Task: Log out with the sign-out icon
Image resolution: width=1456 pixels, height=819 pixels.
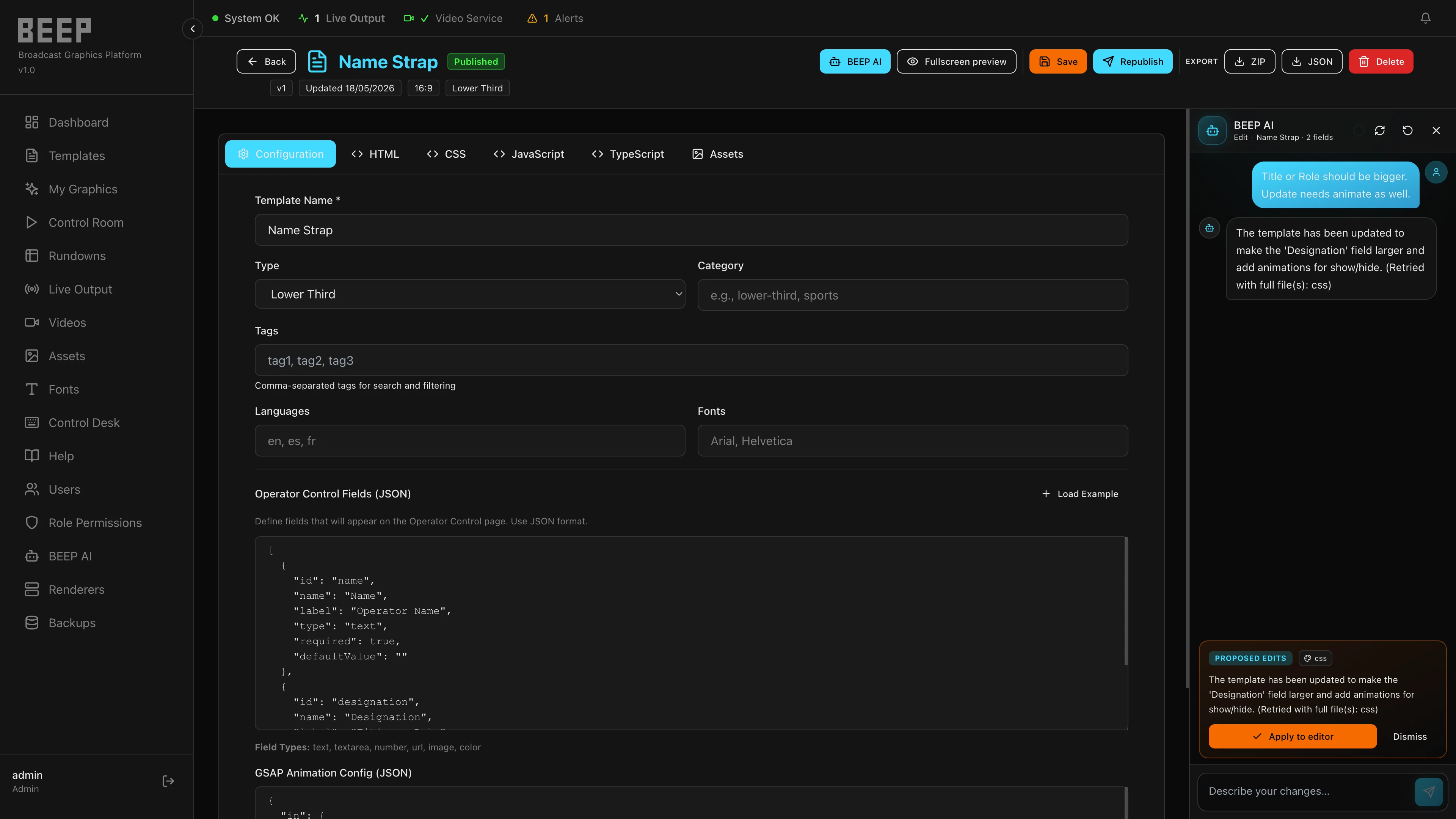Action: click(168, 781)
